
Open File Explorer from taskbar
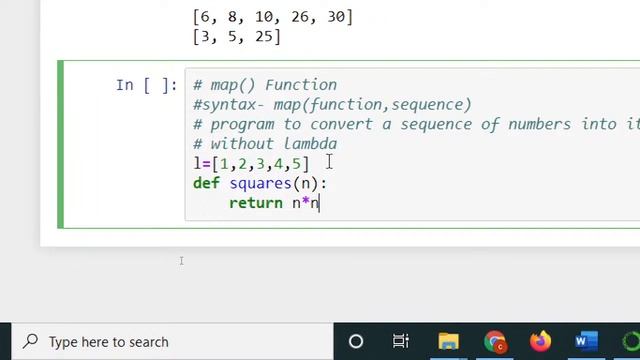click(x=448, y=341)
